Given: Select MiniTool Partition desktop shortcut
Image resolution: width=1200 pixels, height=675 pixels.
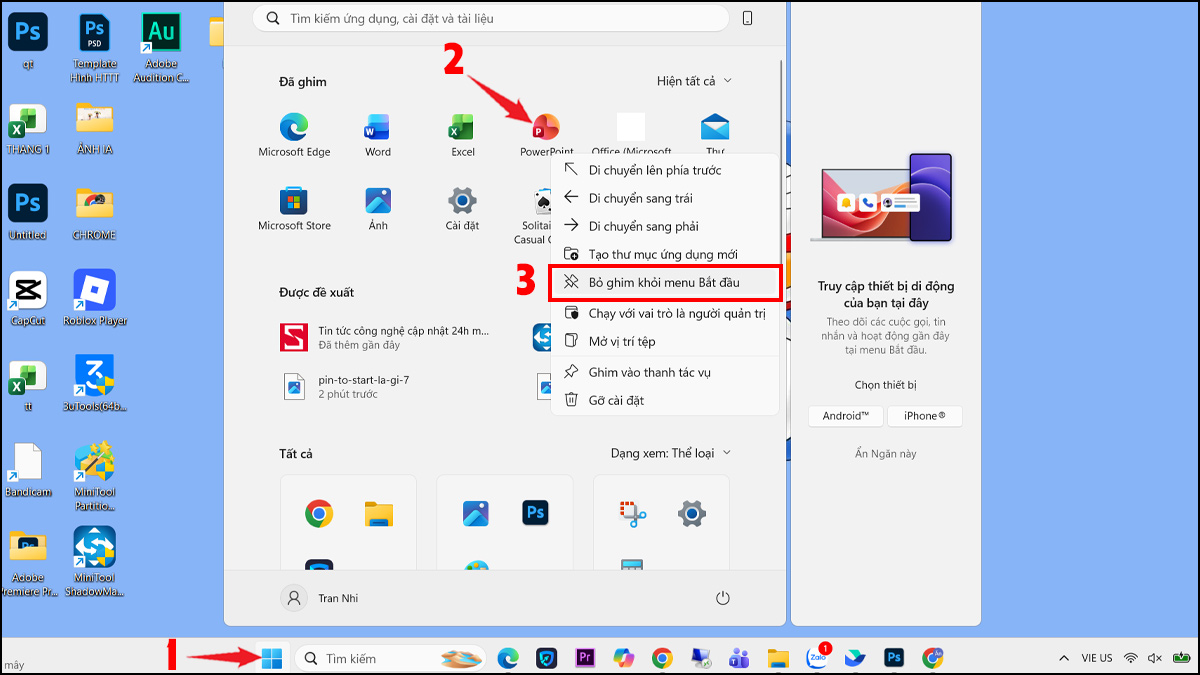Looking at the screenshot, I should (x=94, y=476).
